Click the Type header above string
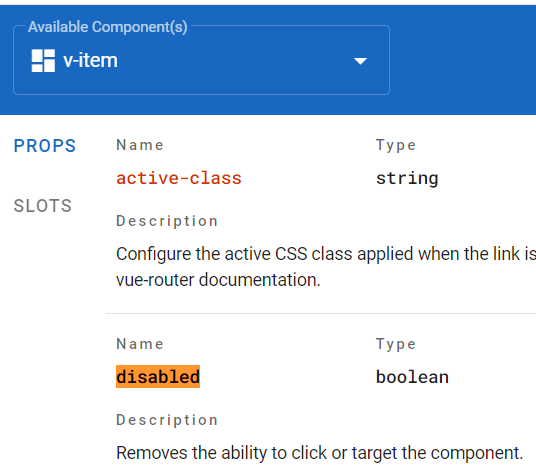The height and width of the screenshot is (471, 536). 396,145
